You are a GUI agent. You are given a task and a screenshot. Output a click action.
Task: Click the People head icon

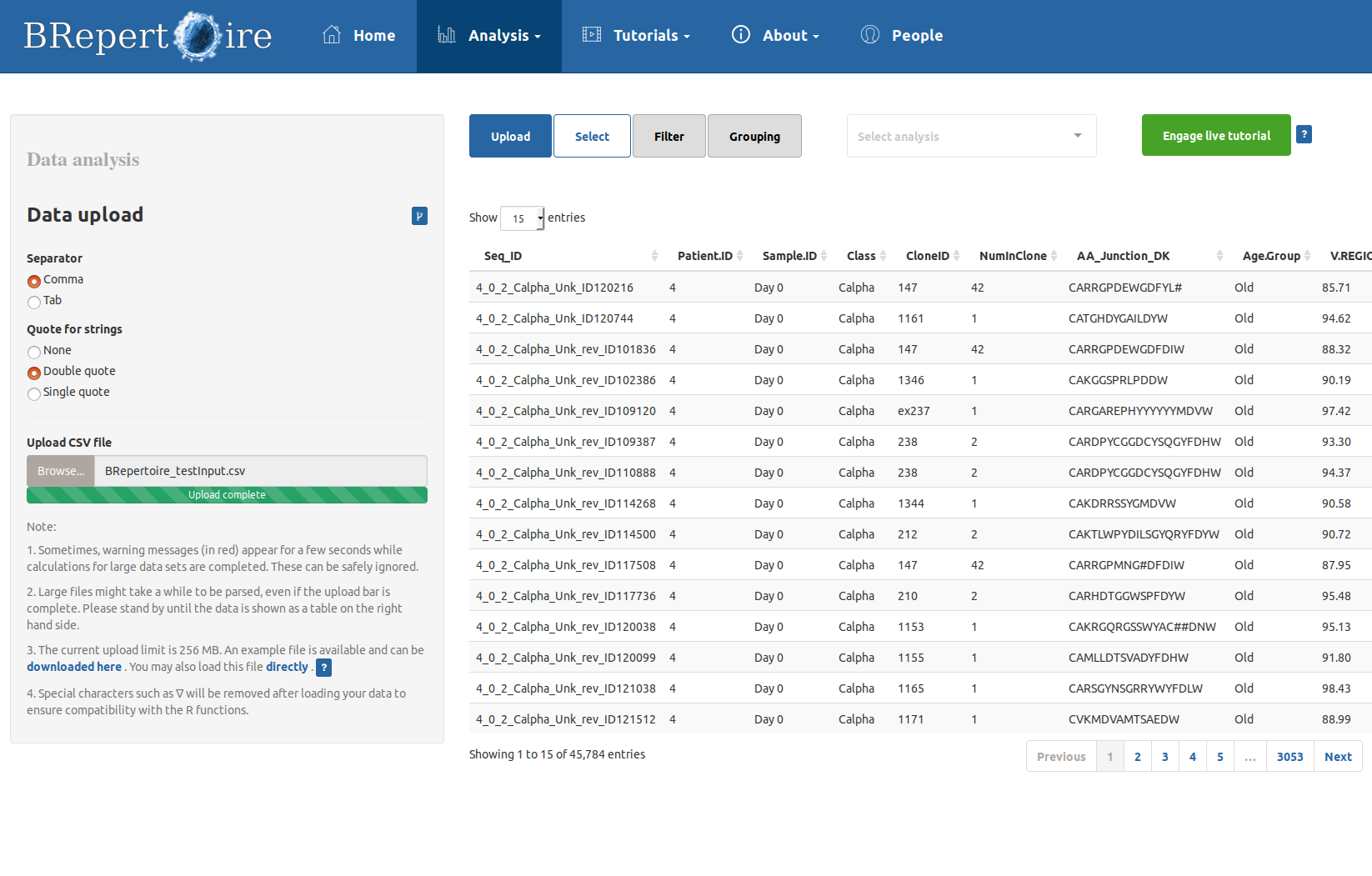869,35
